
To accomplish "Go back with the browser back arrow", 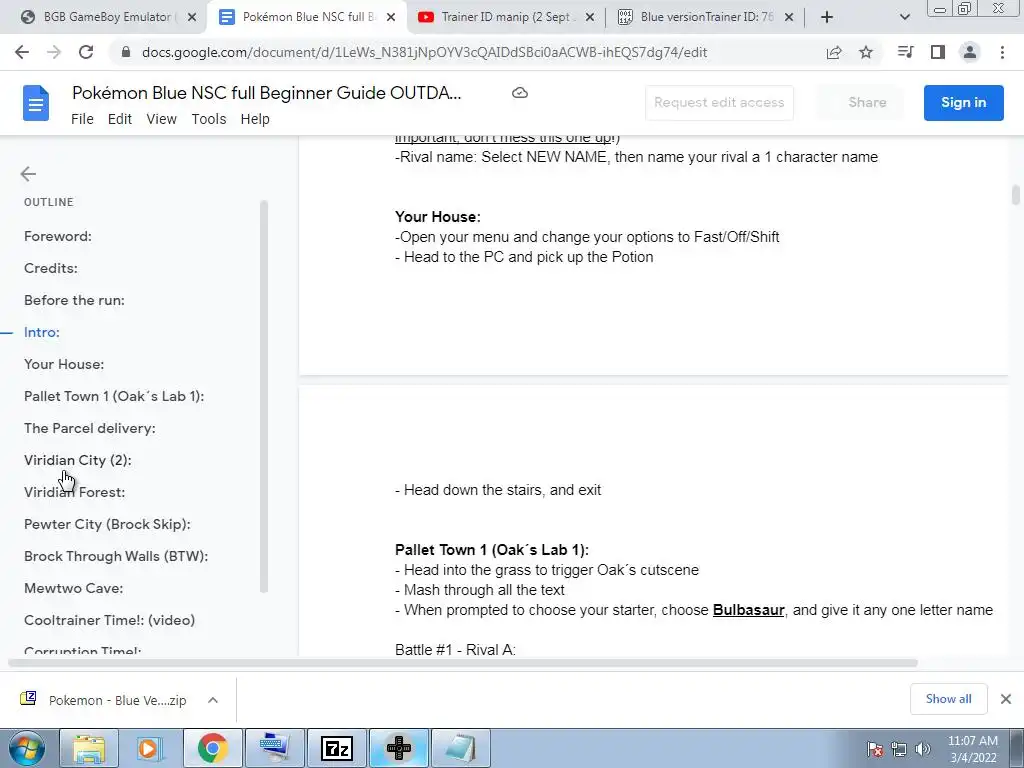I will (22, 52).
